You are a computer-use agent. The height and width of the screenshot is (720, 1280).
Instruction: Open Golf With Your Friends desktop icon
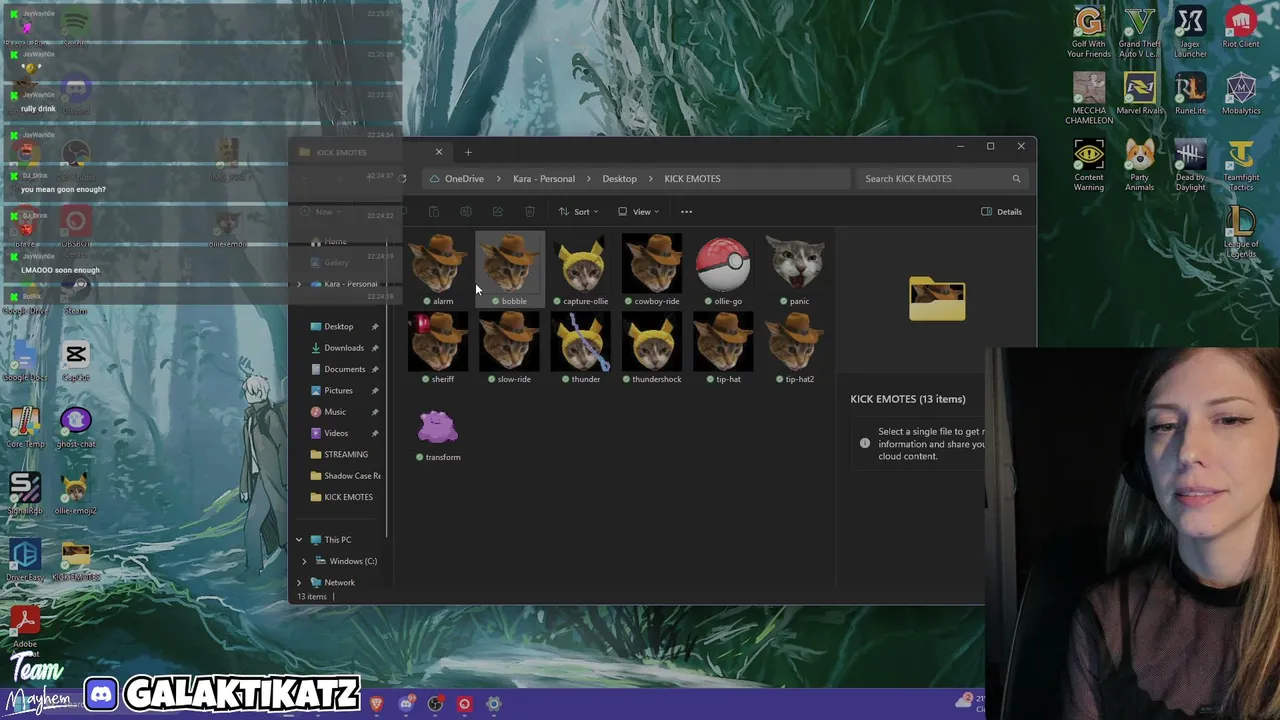[1089, 33]
